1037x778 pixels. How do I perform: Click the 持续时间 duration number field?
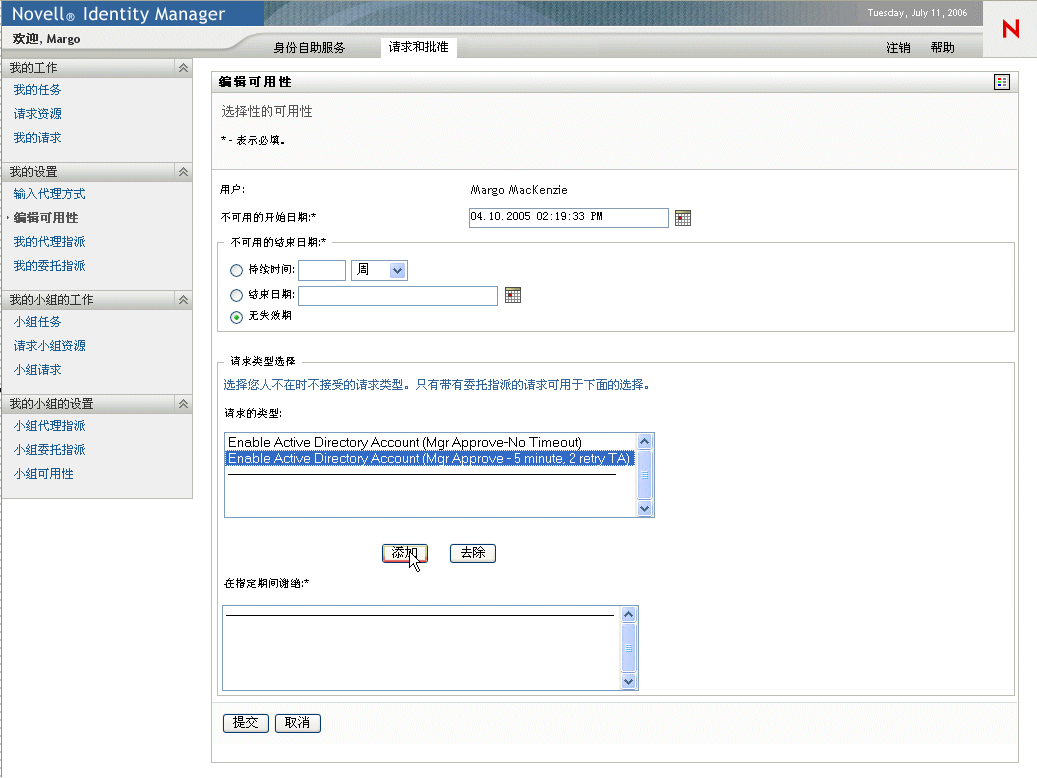322,270
